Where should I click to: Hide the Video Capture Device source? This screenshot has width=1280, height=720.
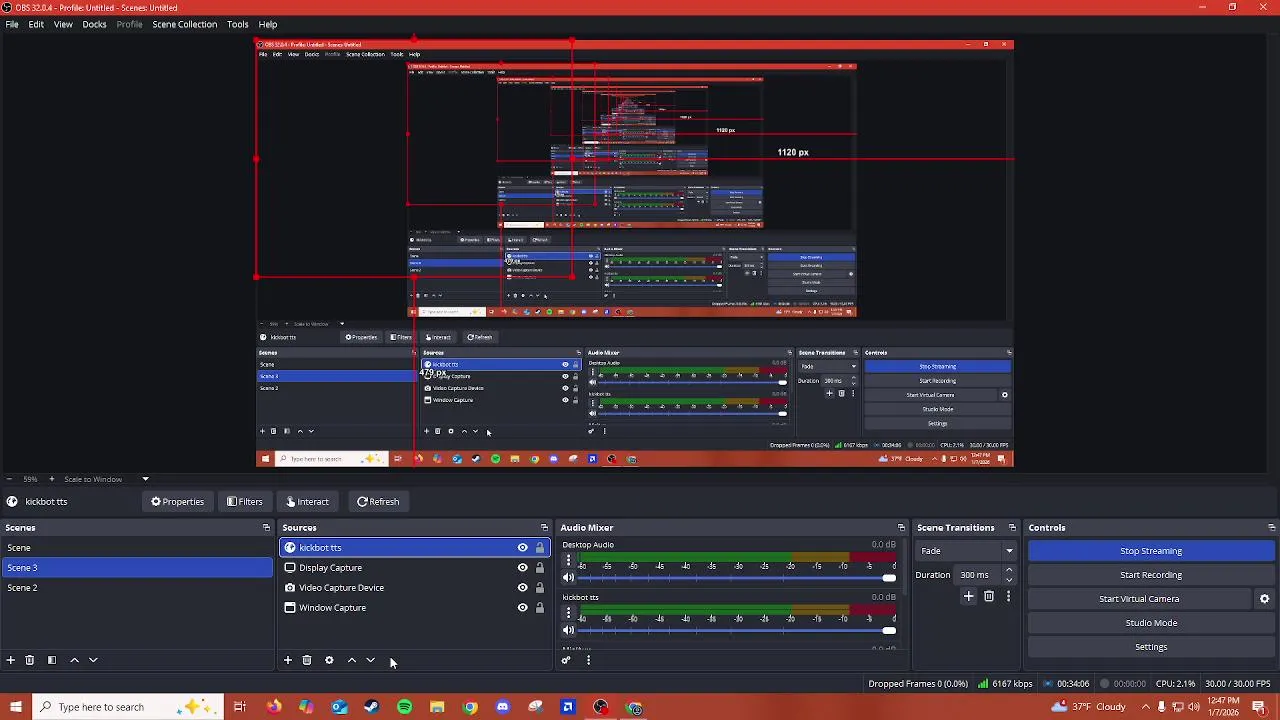coord(522,588)
